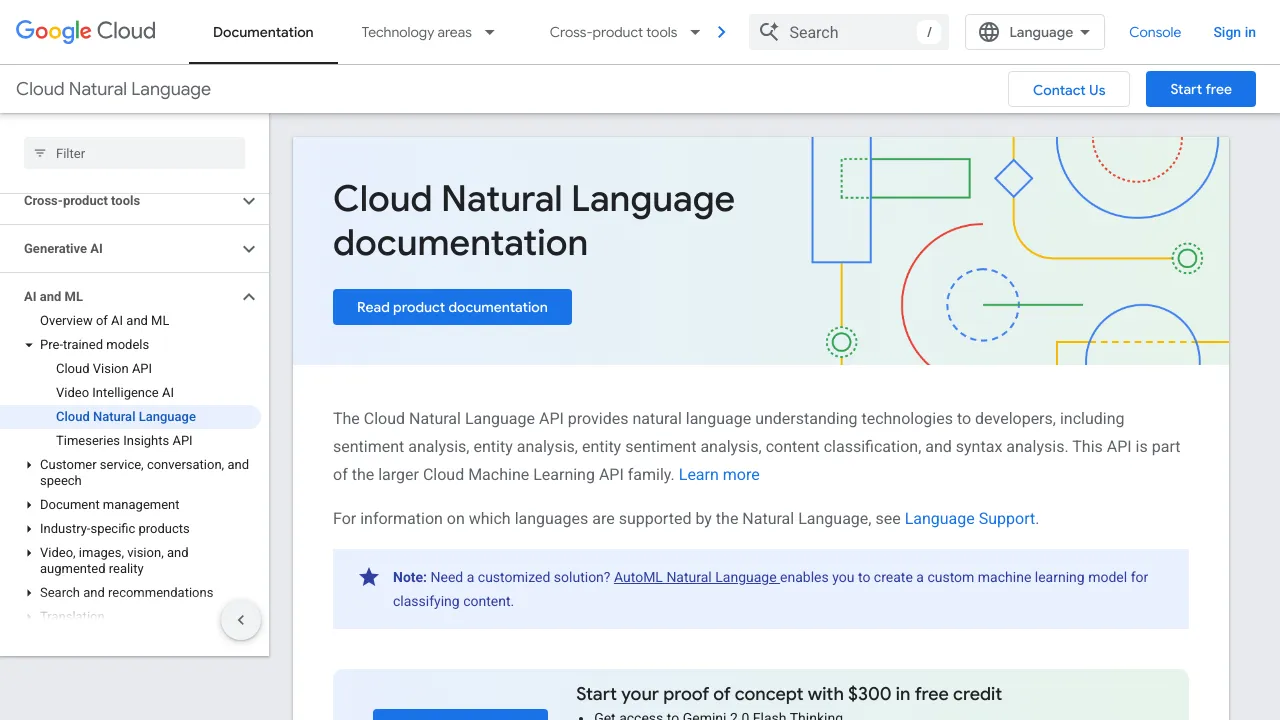Click the $300 free credit heading

pyautogui.click(x=789, y=694)
